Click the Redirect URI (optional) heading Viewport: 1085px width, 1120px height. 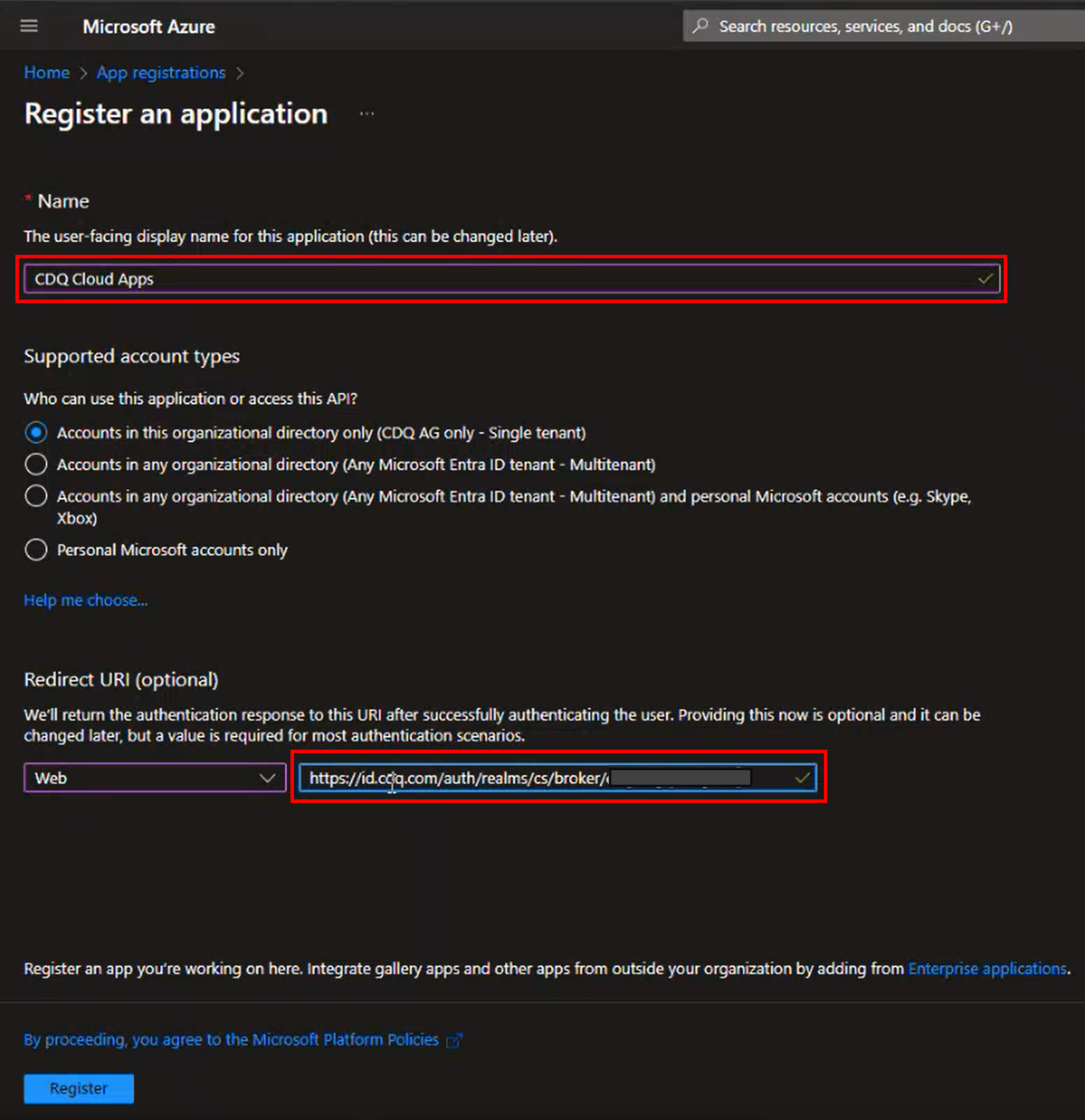click(121, 679)
